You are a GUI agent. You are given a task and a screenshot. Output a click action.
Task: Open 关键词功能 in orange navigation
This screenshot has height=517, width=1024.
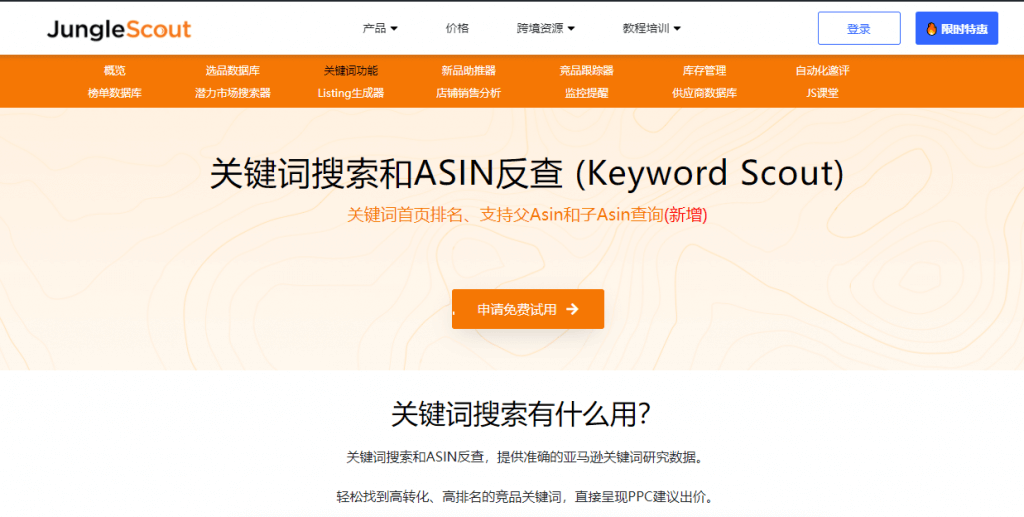tap(351, 70)
